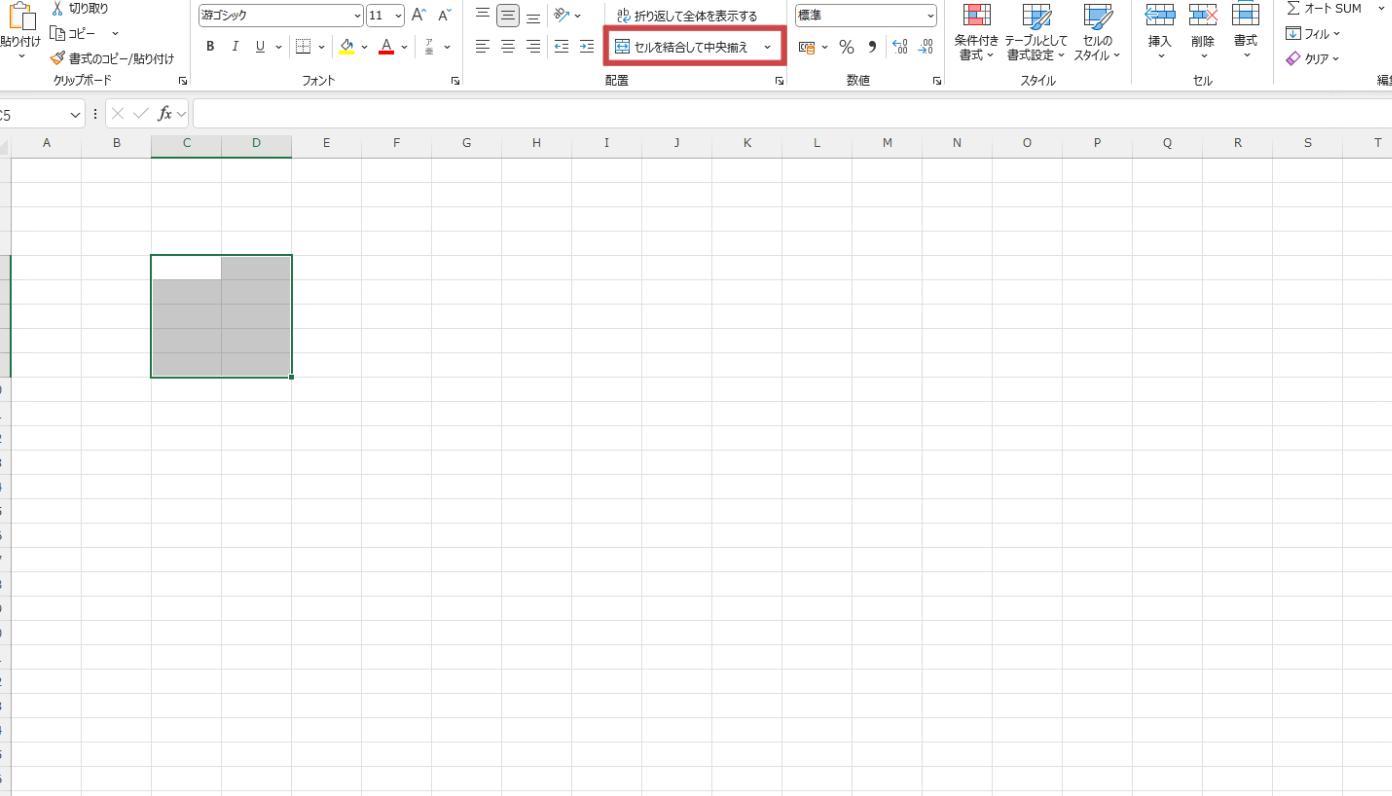Viewport: 1392px width, 796px height.
Task: Increase font size with larger A icon
Action: click(x=419, y=15)
